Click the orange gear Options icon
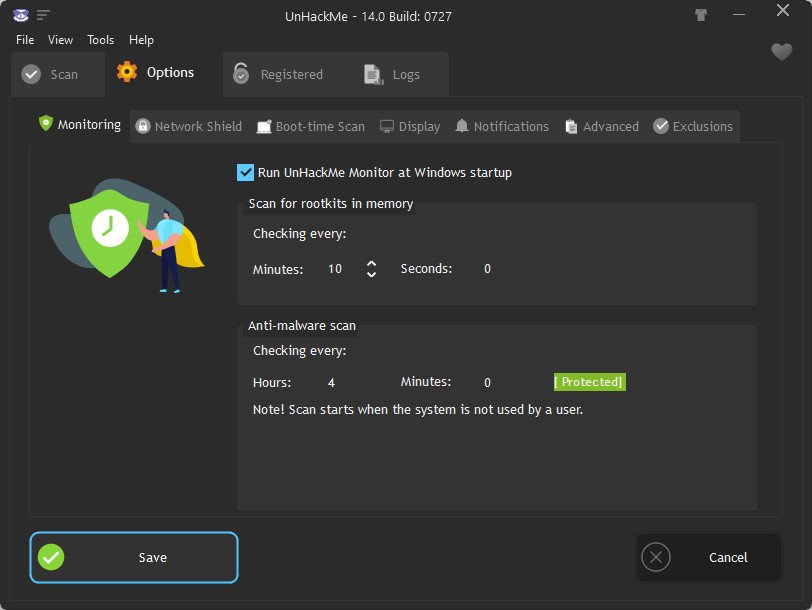 pos(127,72)
